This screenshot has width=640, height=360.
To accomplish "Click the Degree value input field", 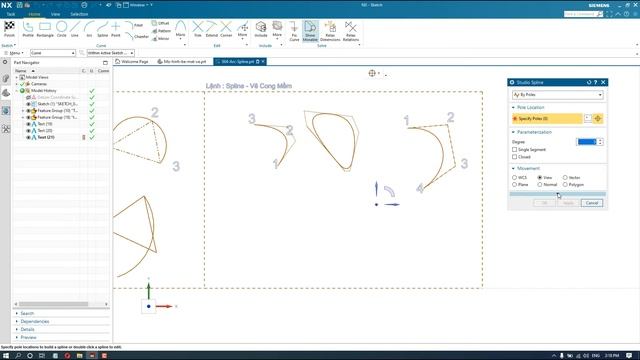I will (587, 142).
